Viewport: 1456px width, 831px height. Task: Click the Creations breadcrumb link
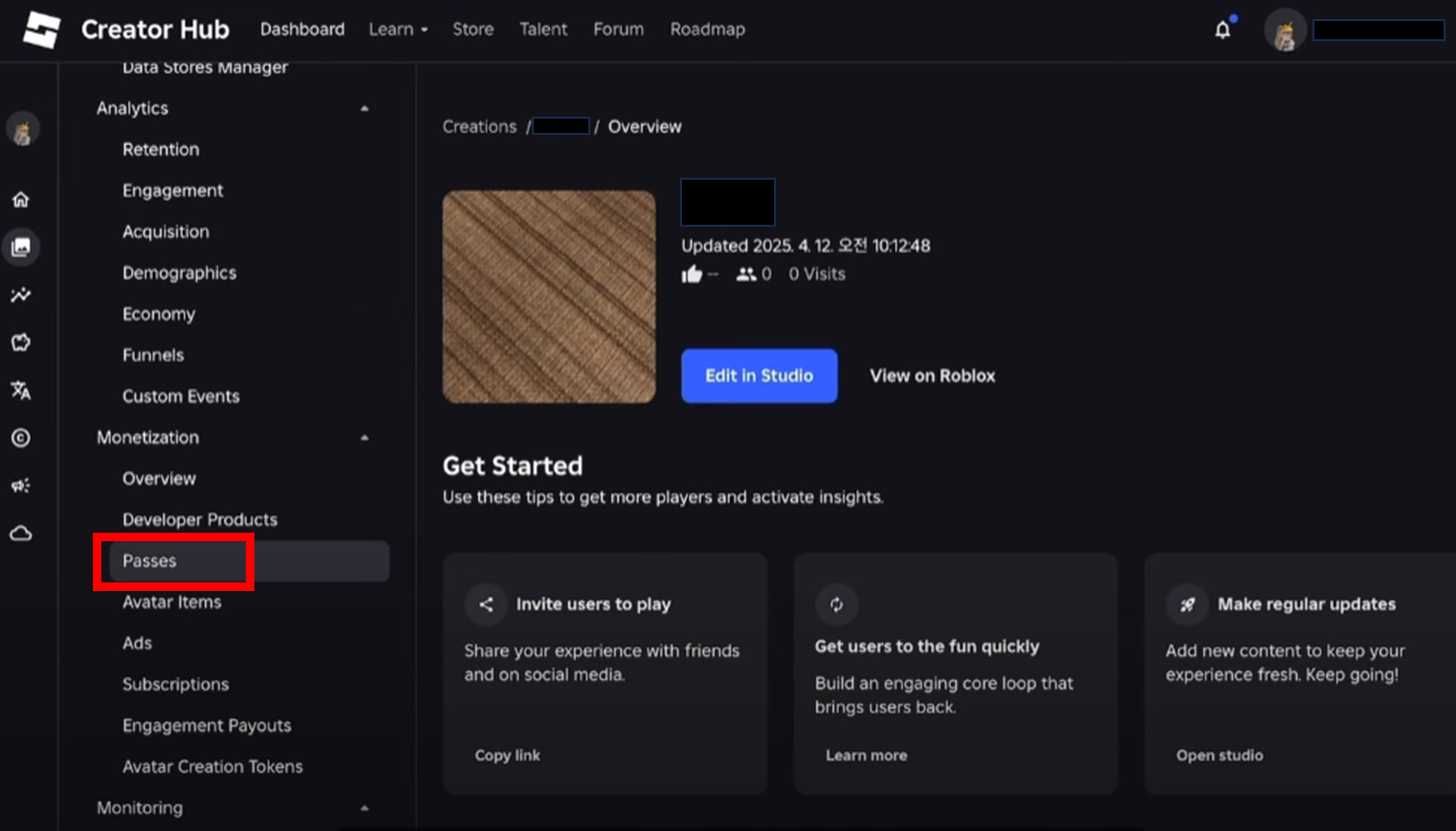point(479,126)
